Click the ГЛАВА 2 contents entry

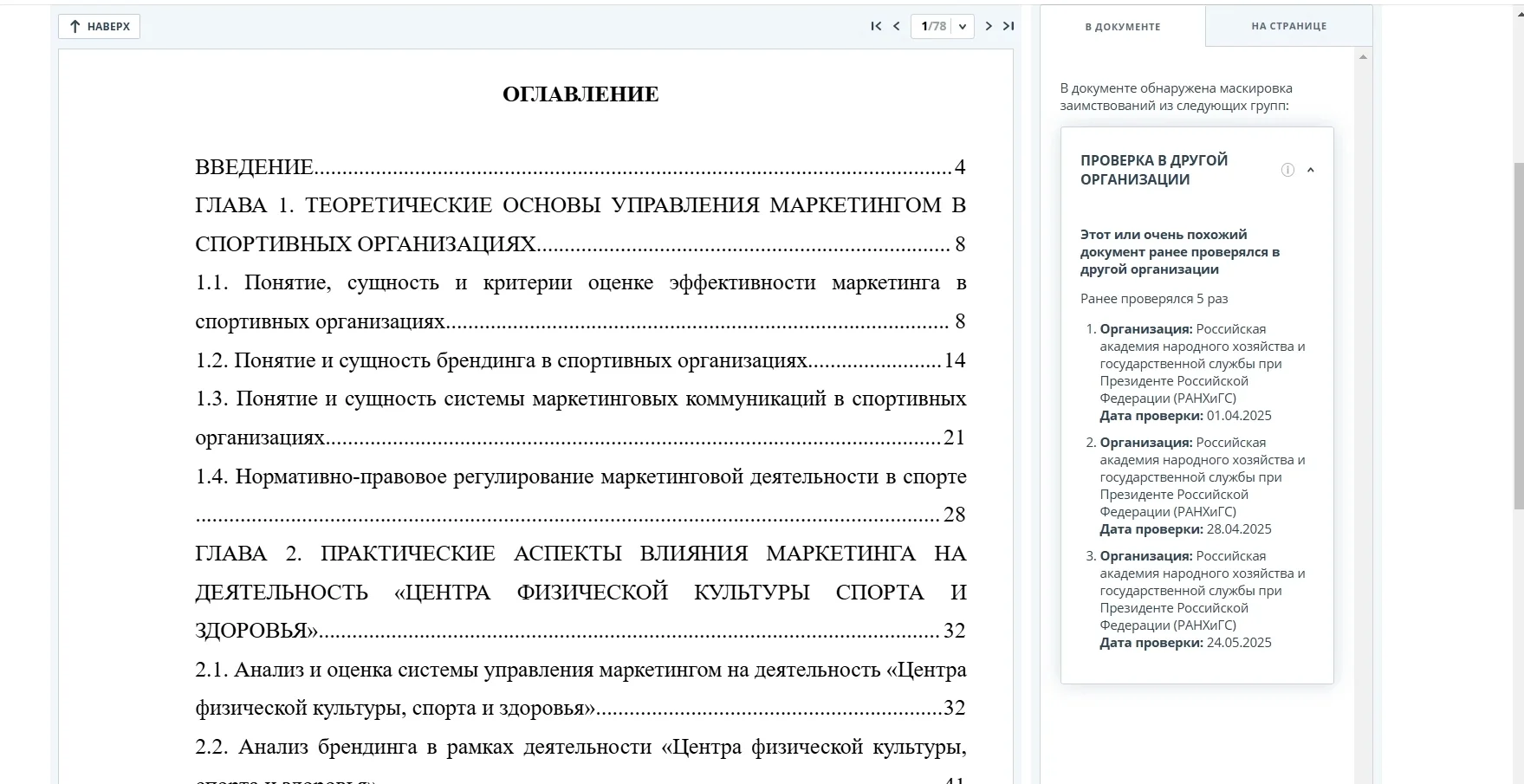(x=580, y=592)
